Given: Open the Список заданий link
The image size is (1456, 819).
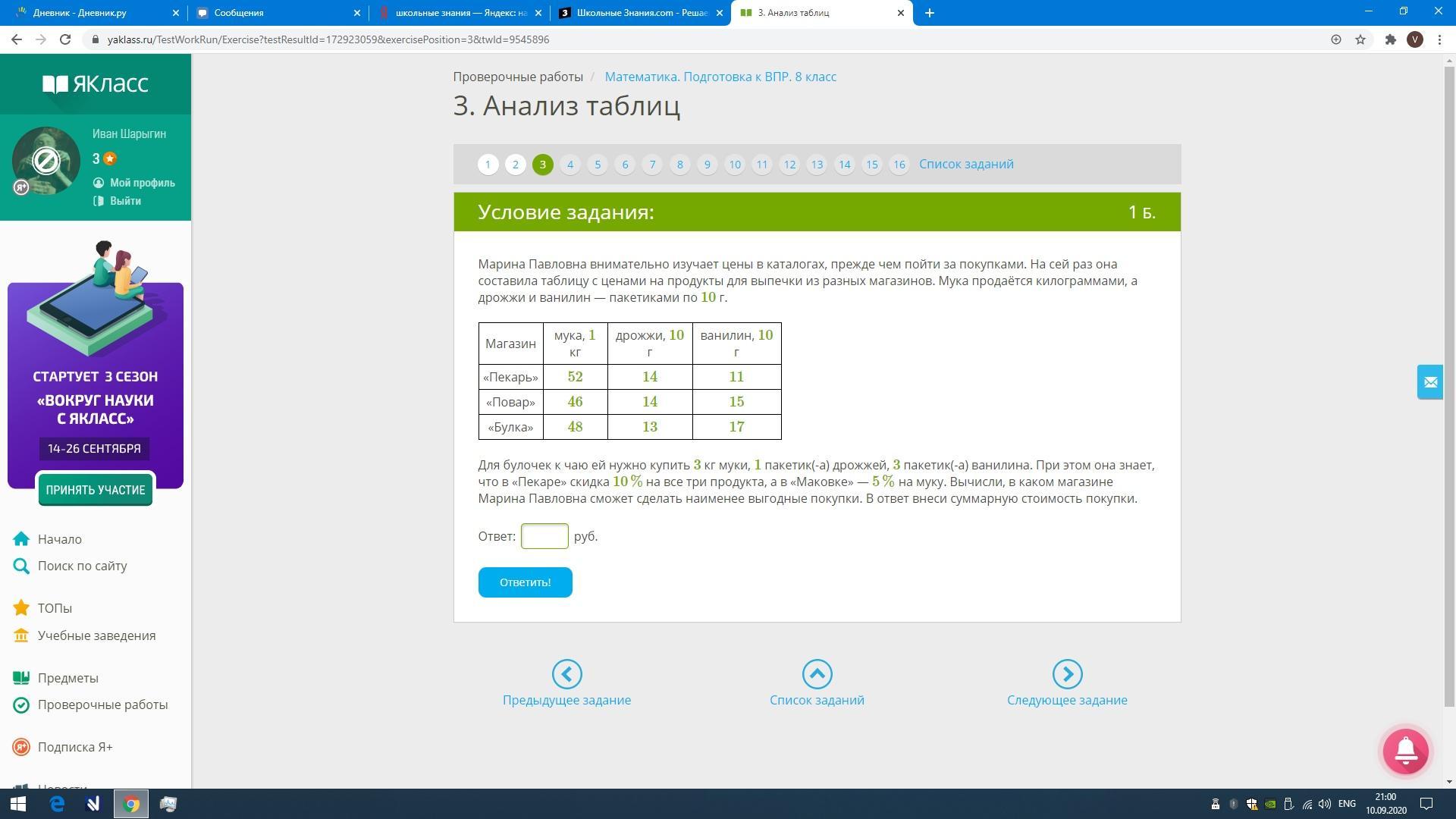Looking at the screenshot, I should (x=966, y=165).
